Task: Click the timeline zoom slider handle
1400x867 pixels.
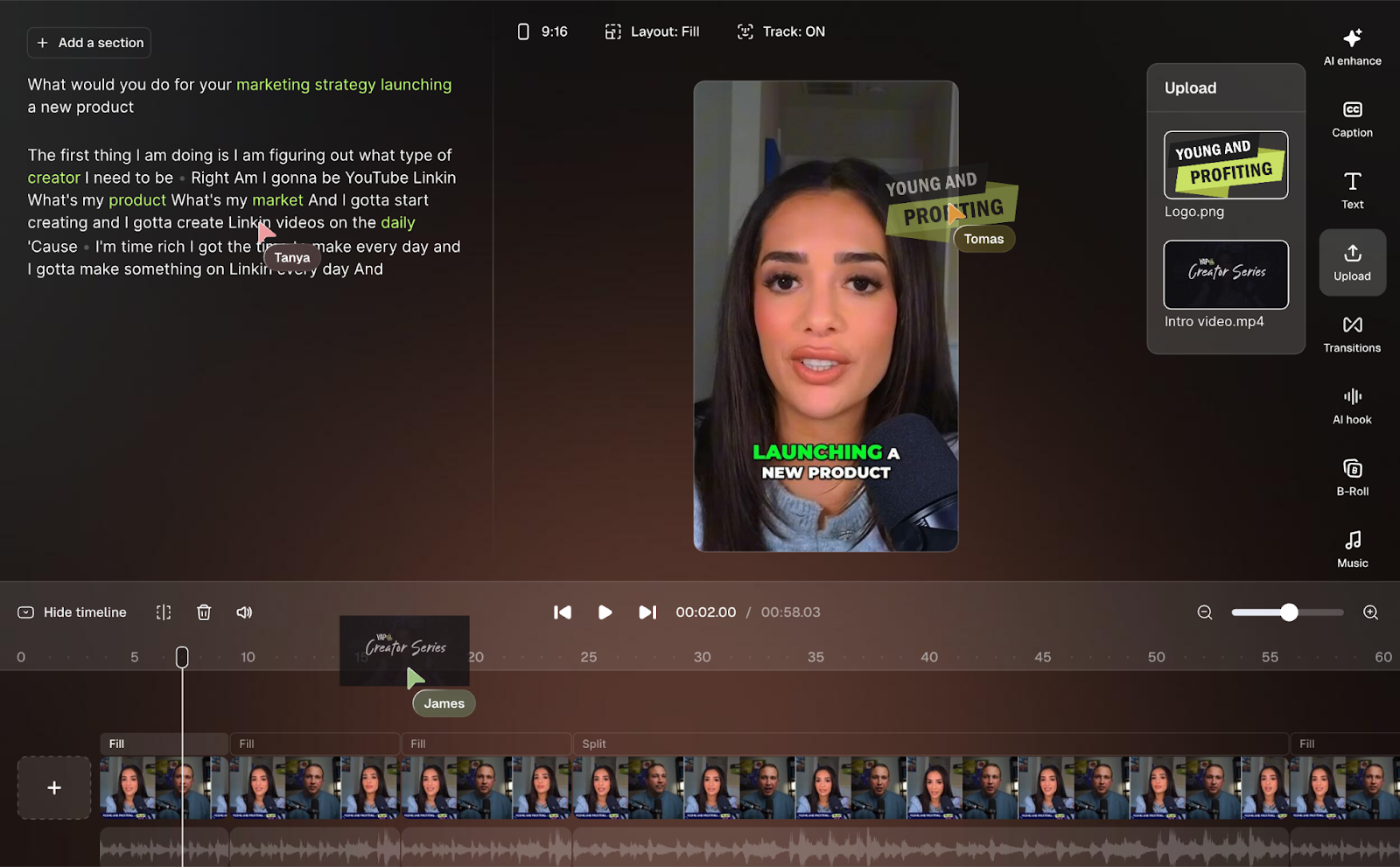Action: click(x=1289, y=612)
